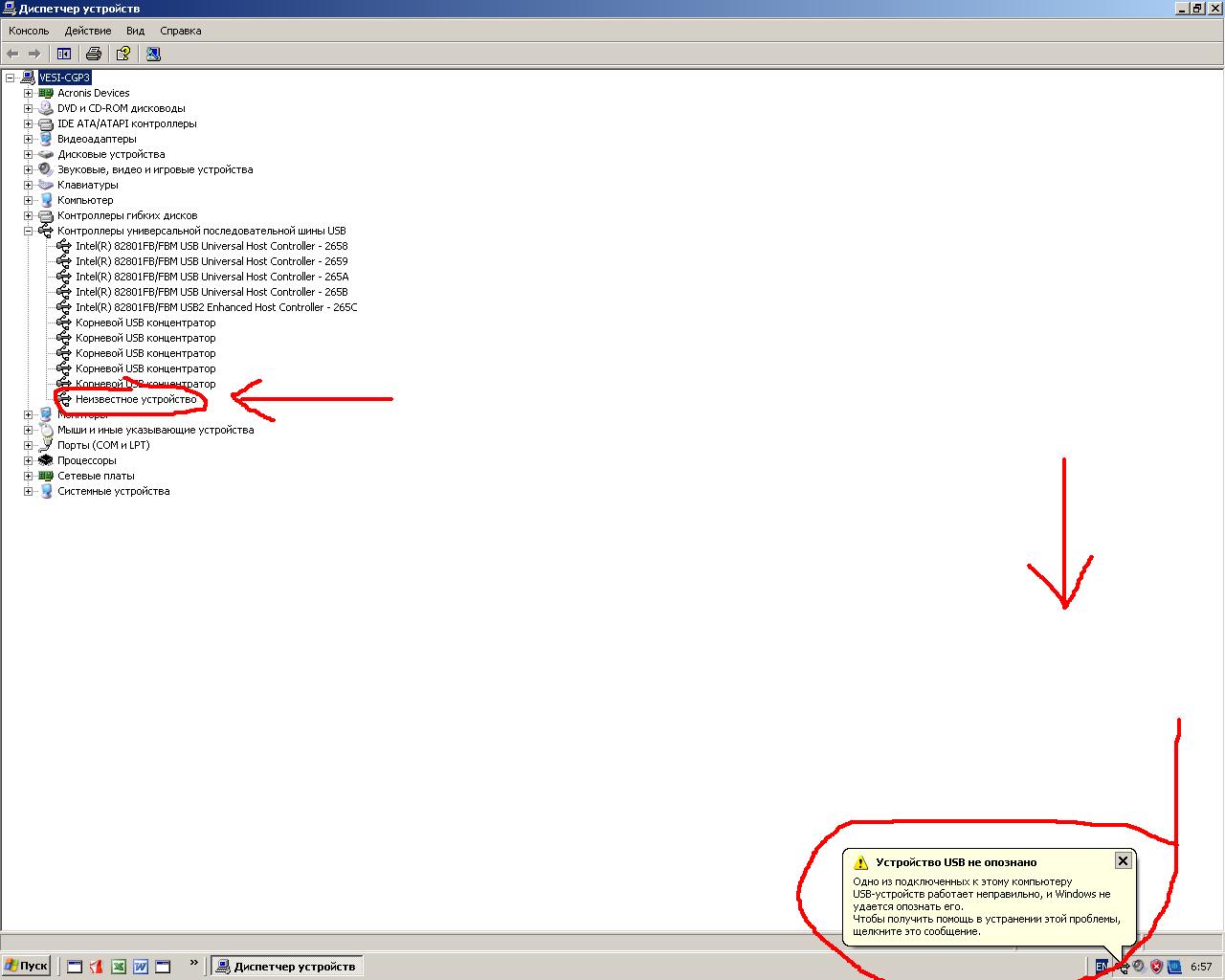Click the DVD и CD-ROM дисководы drive icon

45,108
